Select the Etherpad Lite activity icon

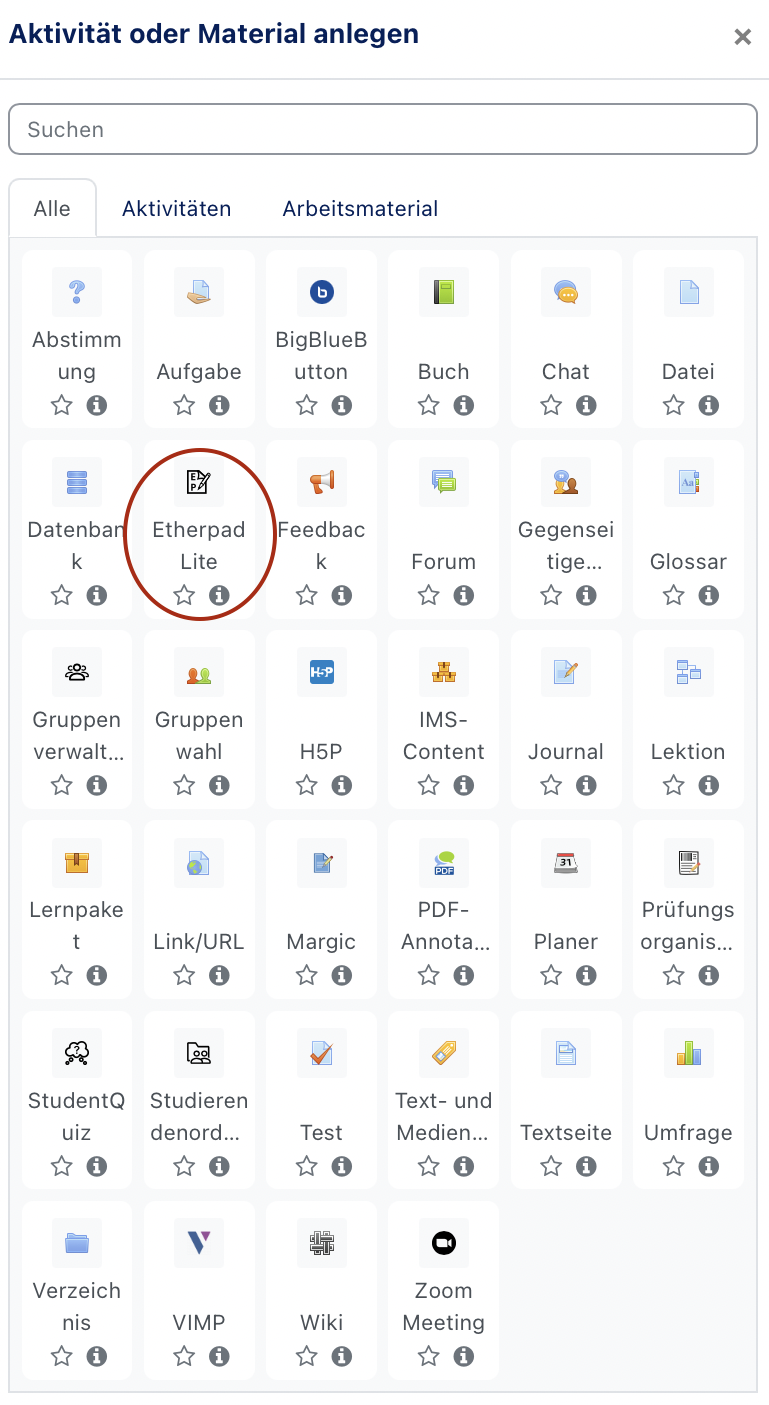[x=199, y=482]
